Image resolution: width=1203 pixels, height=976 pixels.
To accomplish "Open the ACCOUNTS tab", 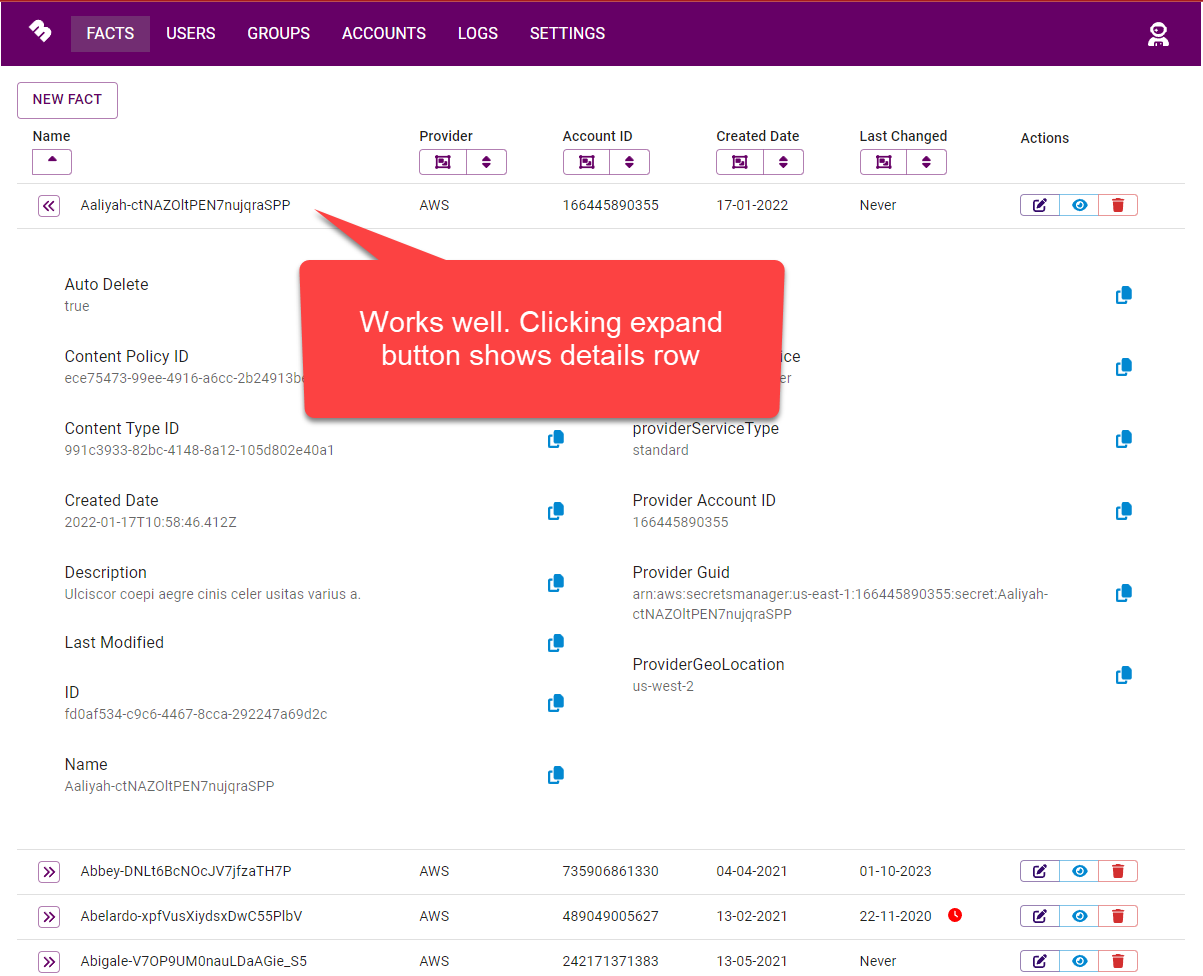I will coord(384,33).
